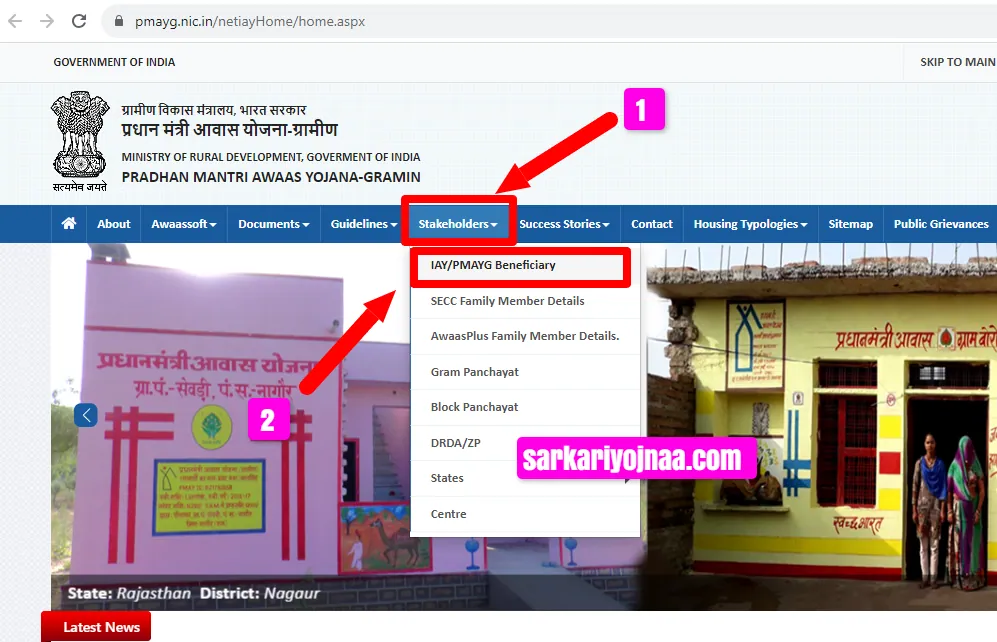Click the GOVERNMENT OF INDIA text
This screenshot has width=997, height=642.
pyautogui.click(x=114, y=62)
